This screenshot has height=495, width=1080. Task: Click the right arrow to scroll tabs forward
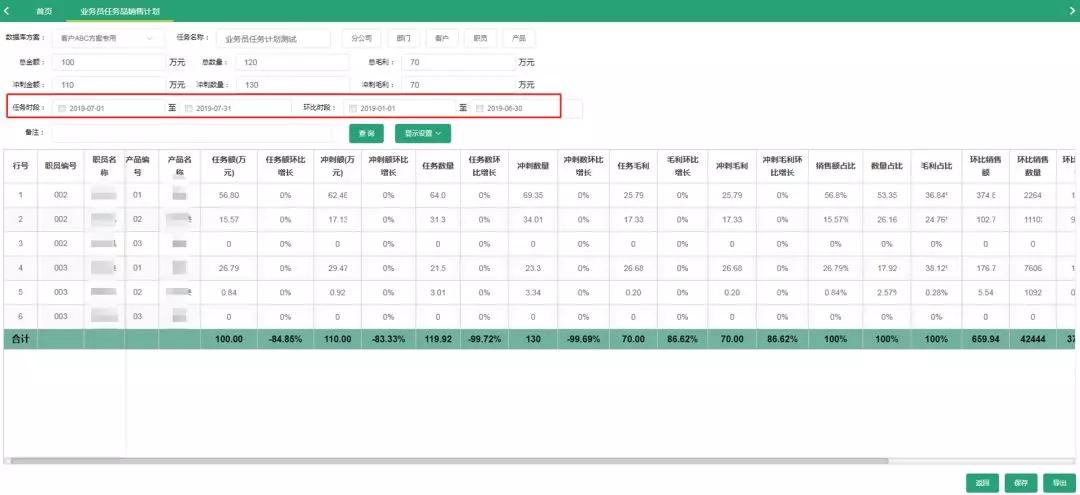click(1071, 10)
